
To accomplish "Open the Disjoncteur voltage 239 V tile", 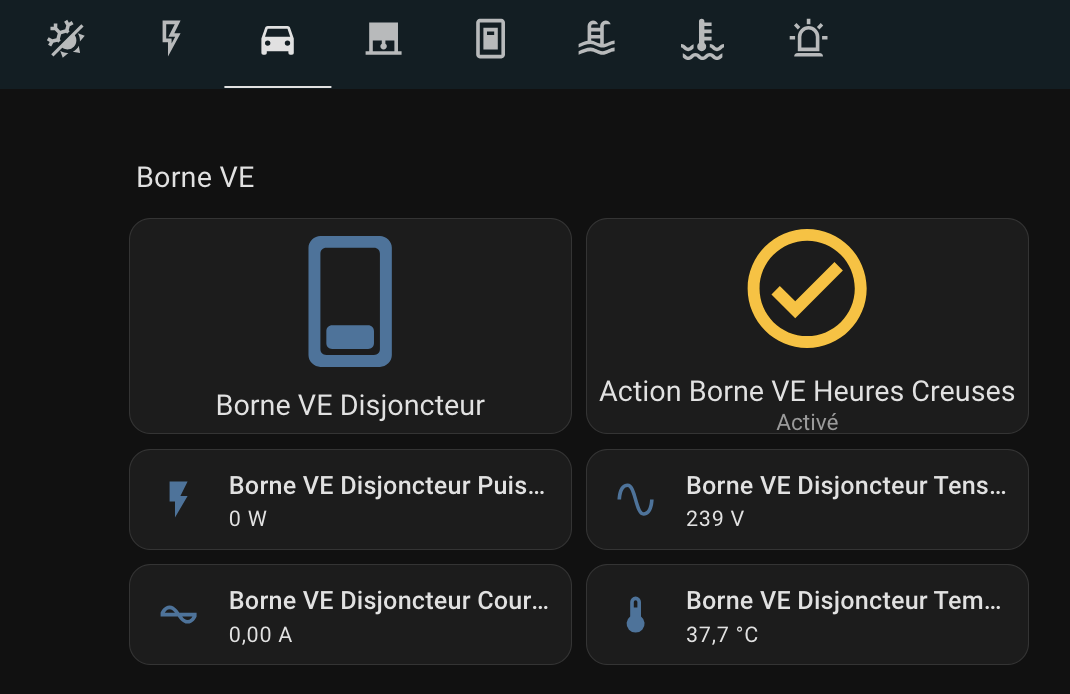I will click(845, 500).
